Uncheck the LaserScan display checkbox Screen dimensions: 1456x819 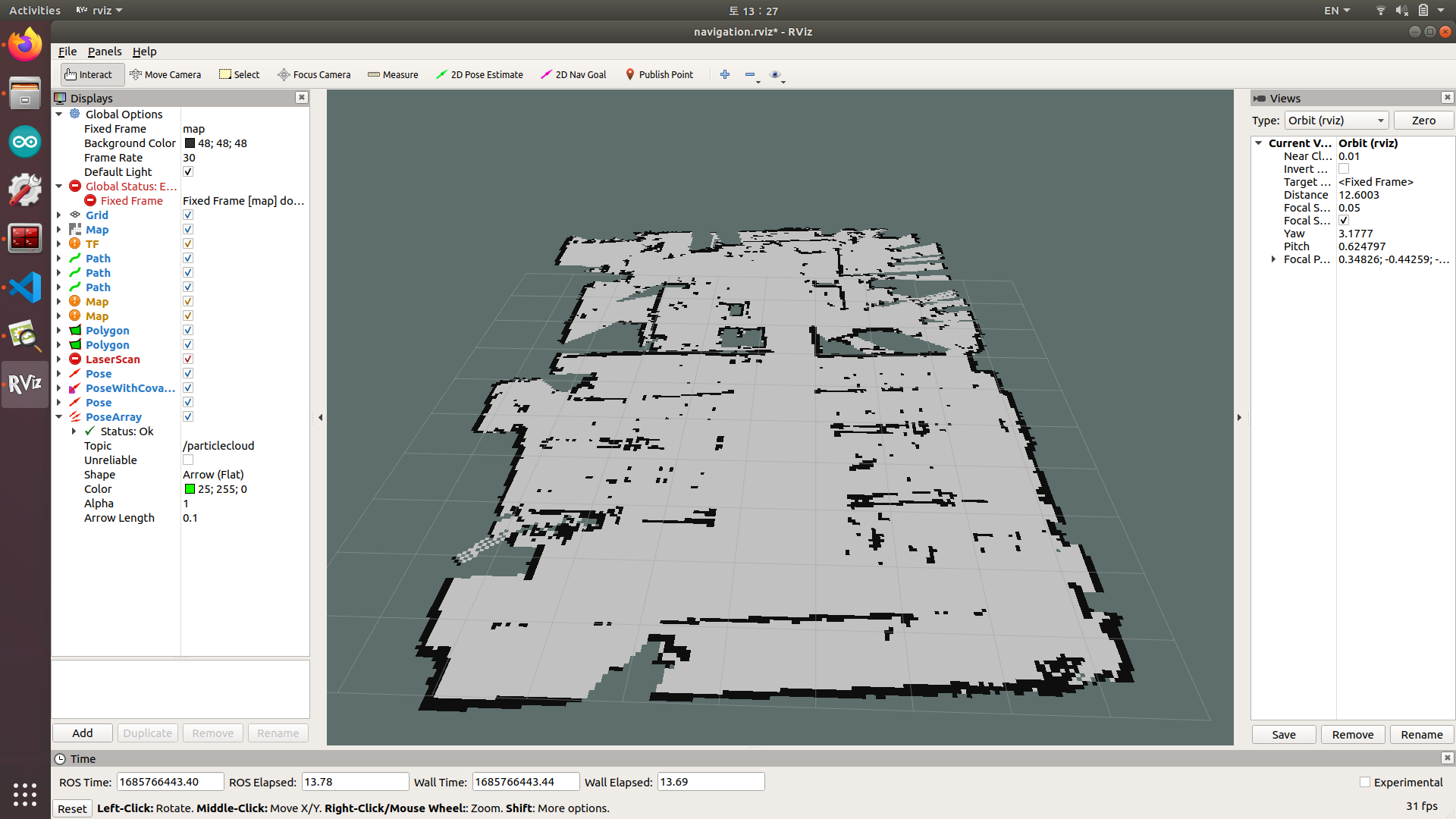click(188, 359)
